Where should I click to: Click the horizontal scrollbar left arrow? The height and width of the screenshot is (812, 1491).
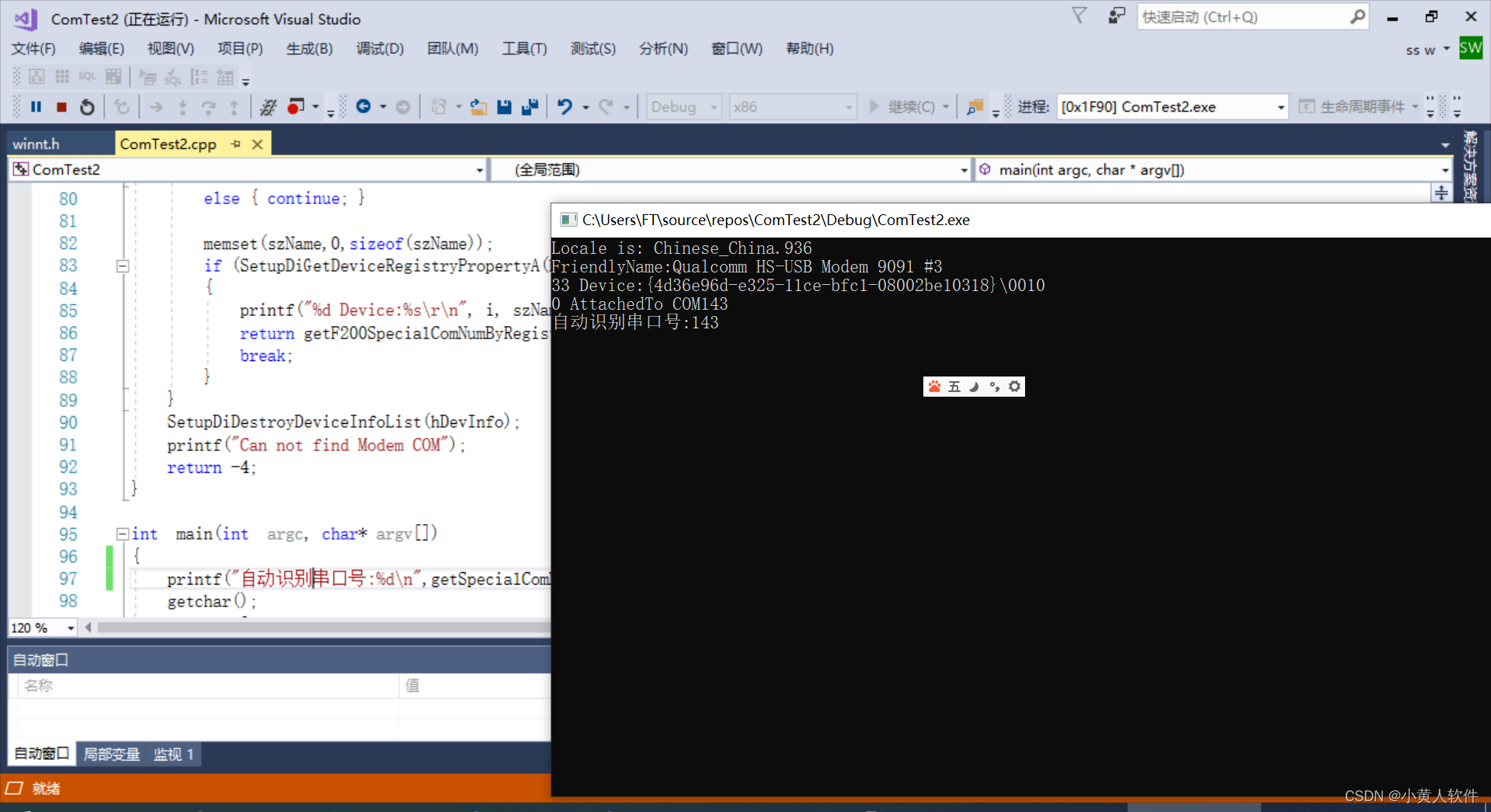click(89, 627)
